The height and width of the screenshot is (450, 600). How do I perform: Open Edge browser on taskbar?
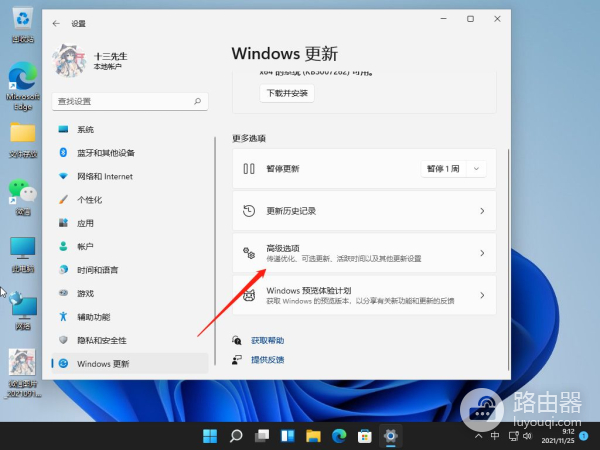(339, 436)
